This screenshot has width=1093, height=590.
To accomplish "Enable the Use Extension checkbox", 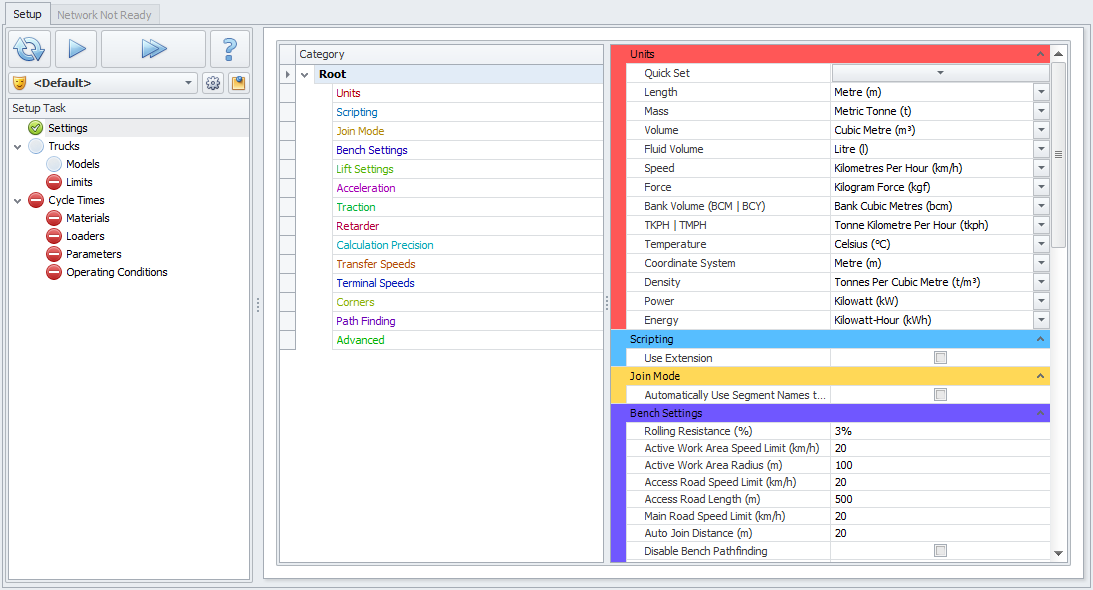I will pos(940,358).
